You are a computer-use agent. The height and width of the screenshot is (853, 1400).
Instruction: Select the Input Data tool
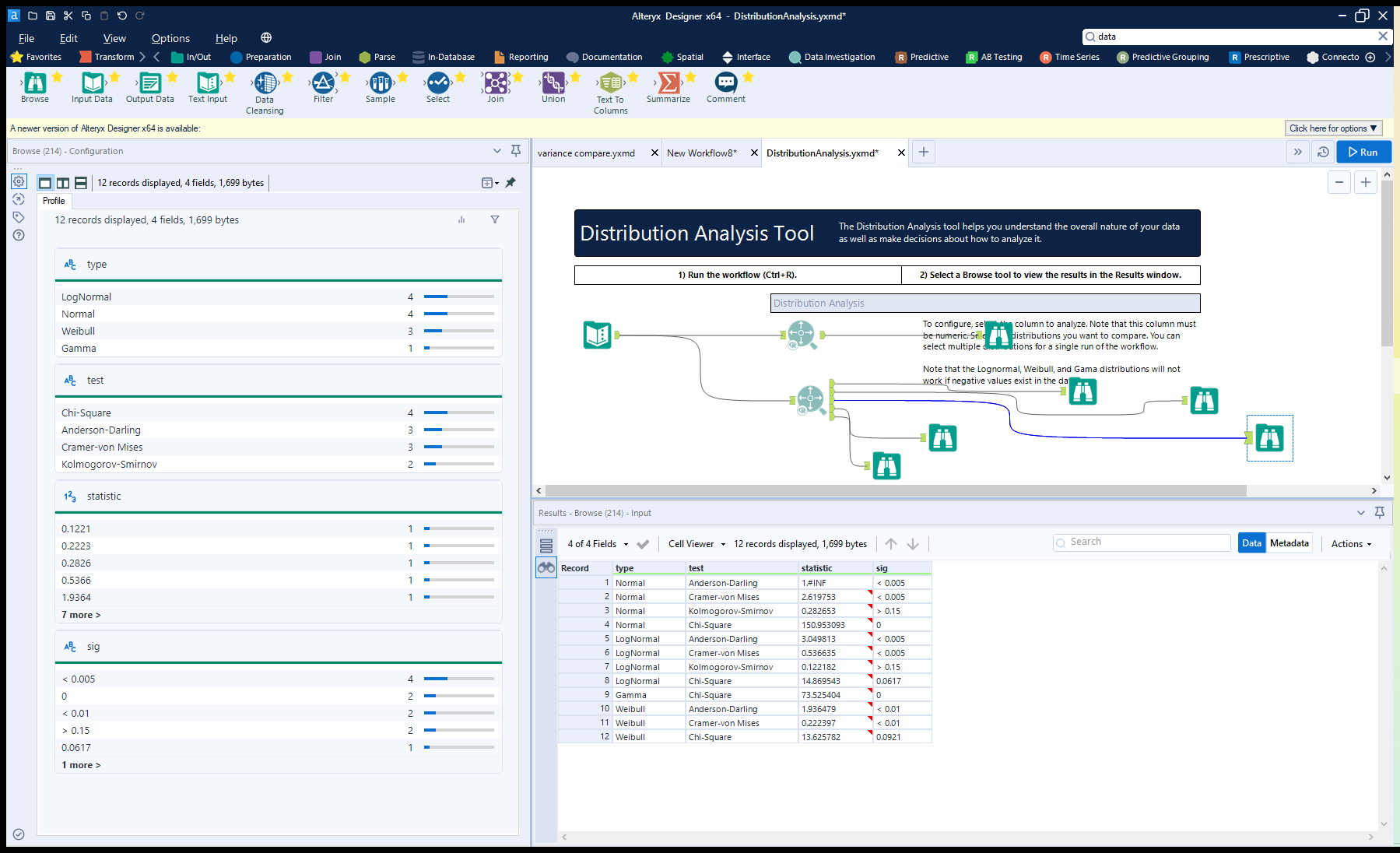pyautogui.click(x=91, y=86)
